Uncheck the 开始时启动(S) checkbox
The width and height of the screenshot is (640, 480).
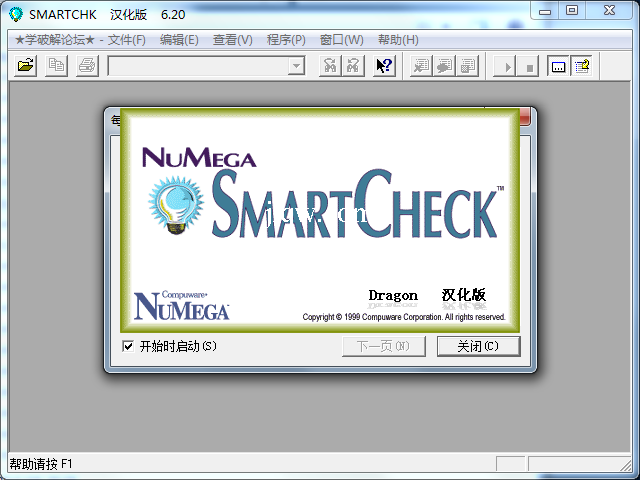click(127, 346)
